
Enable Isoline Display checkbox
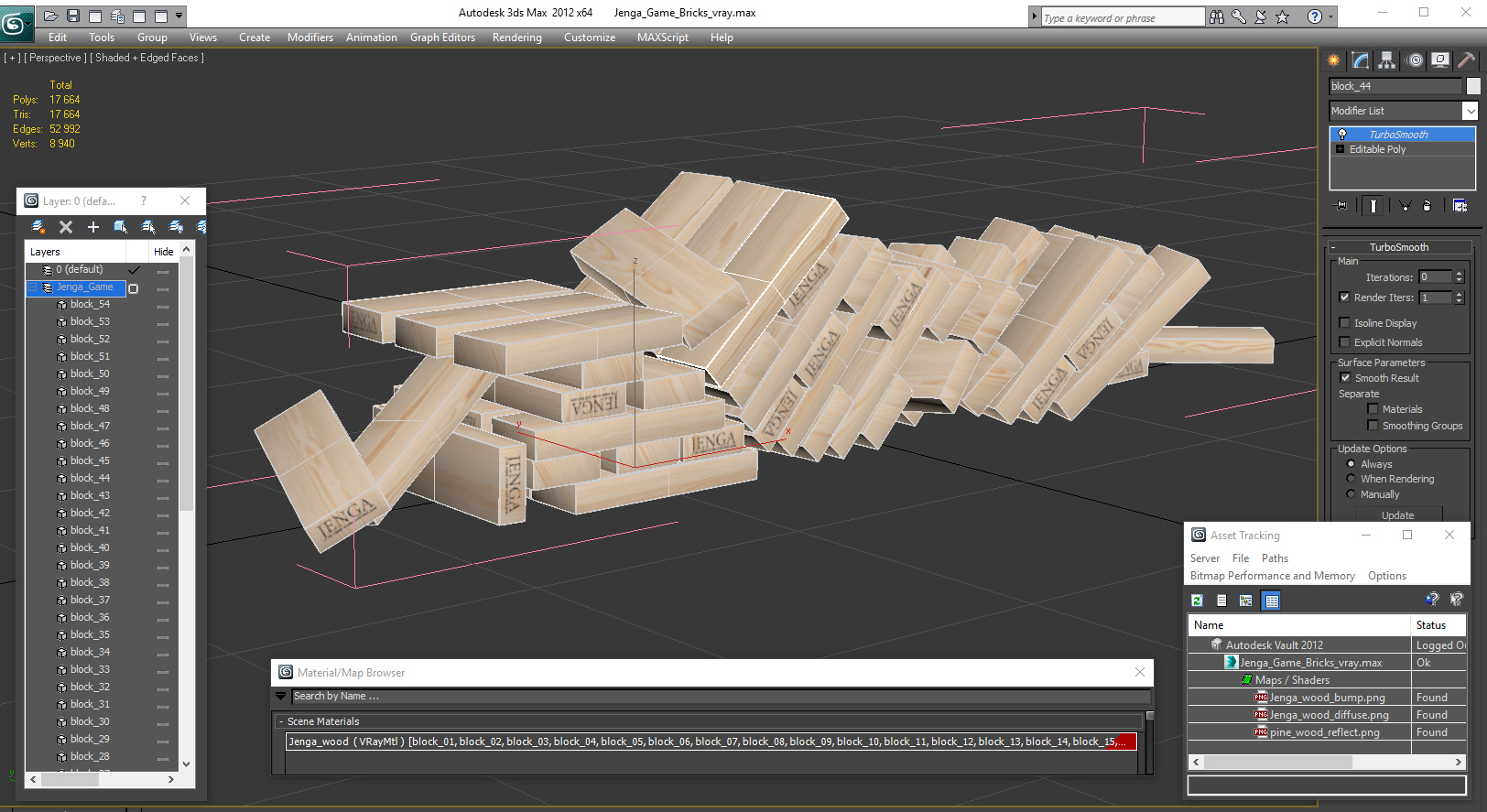(1344, 322)
